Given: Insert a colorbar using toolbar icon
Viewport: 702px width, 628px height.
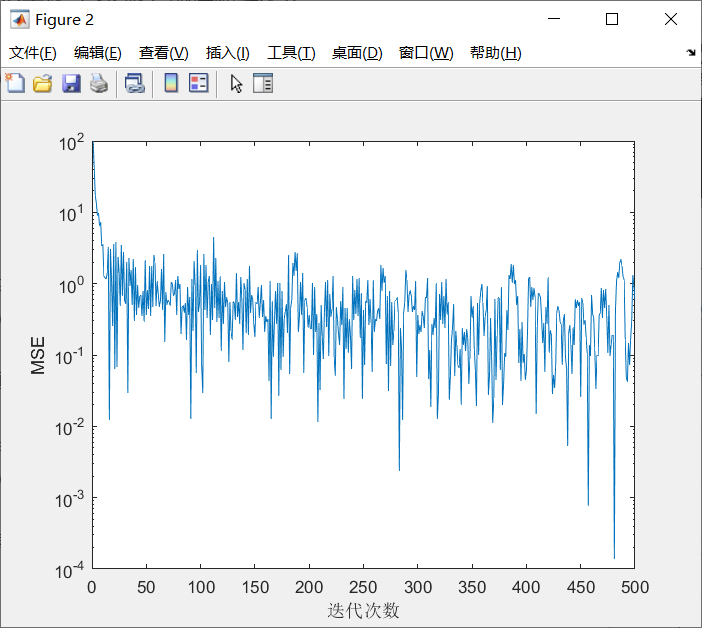Looking at the screenshot, I should coord(171,83).
